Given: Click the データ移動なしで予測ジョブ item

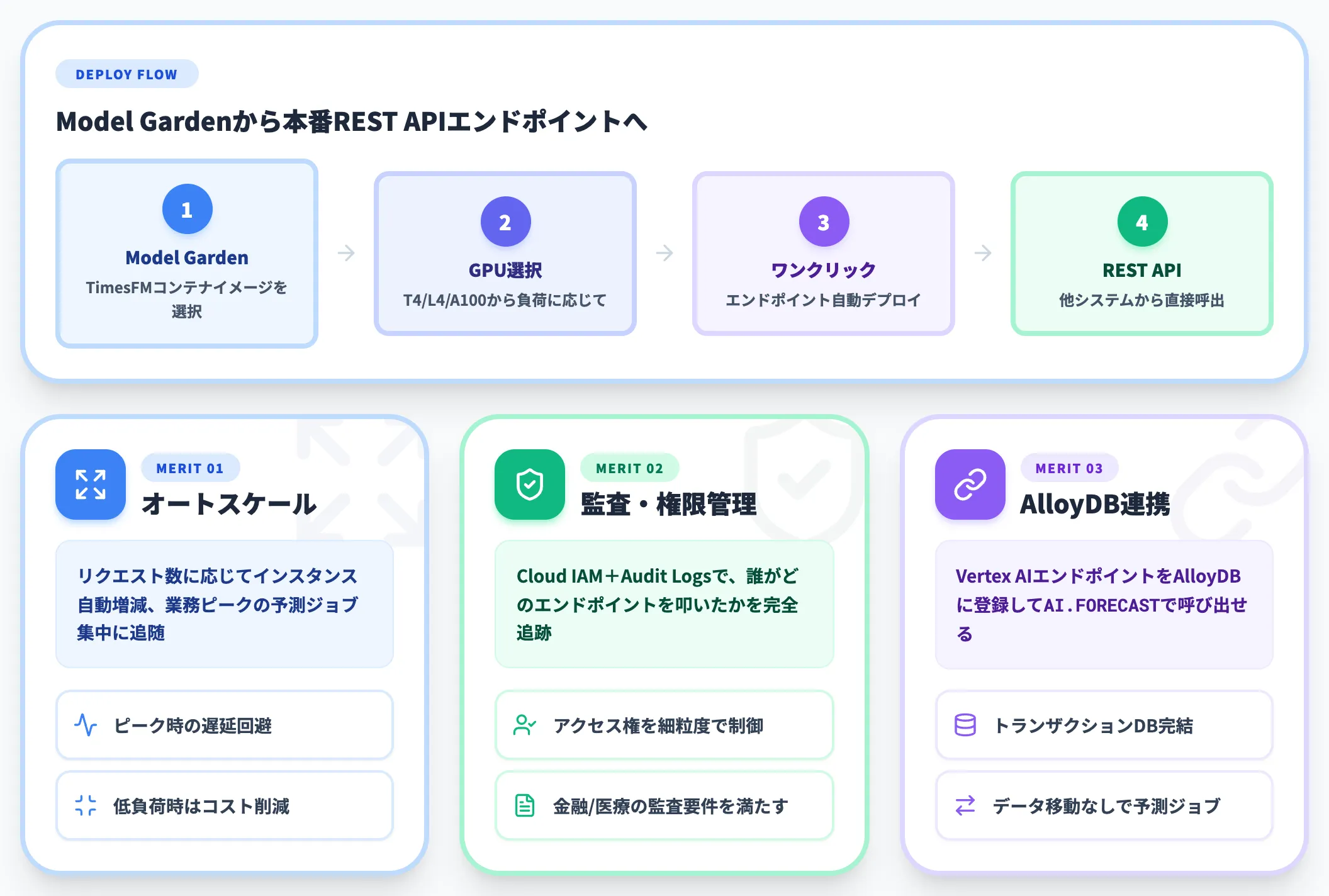Looking at the screenshot, I should click(1104, 805).
